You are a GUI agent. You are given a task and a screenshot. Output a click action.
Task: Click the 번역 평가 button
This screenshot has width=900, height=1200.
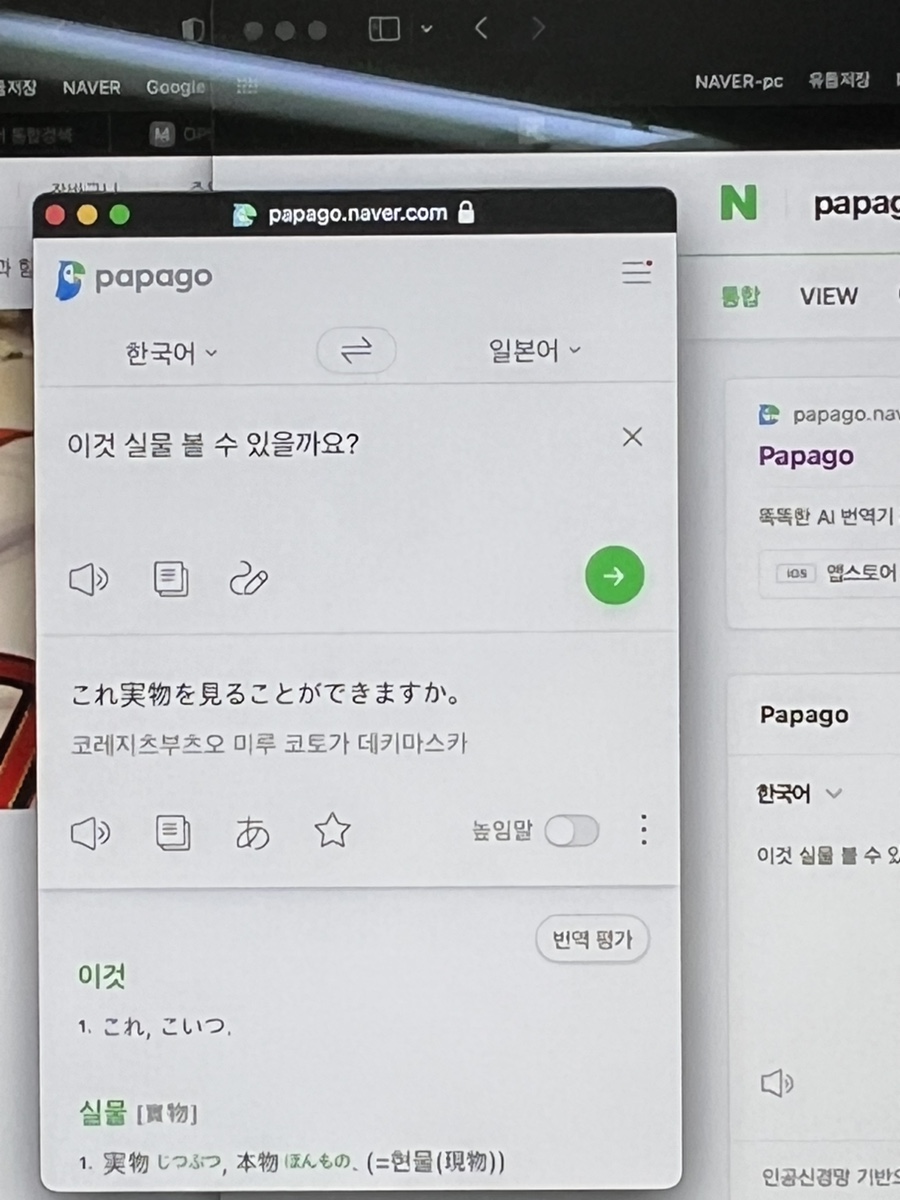coord(593,940)
